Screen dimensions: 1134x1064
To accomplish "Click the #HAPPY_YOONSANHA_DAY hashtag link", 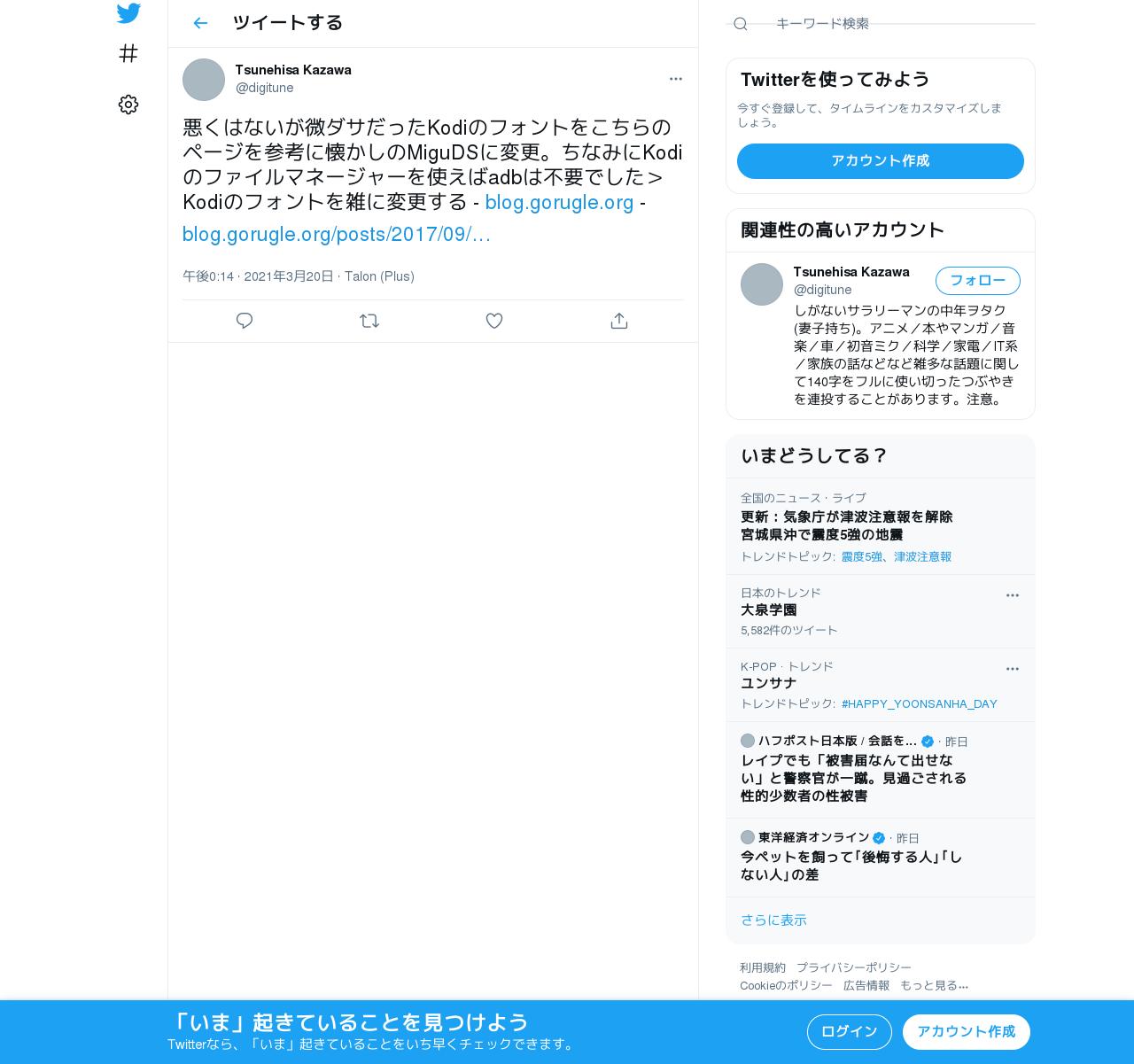I will (x=920, y=703).
